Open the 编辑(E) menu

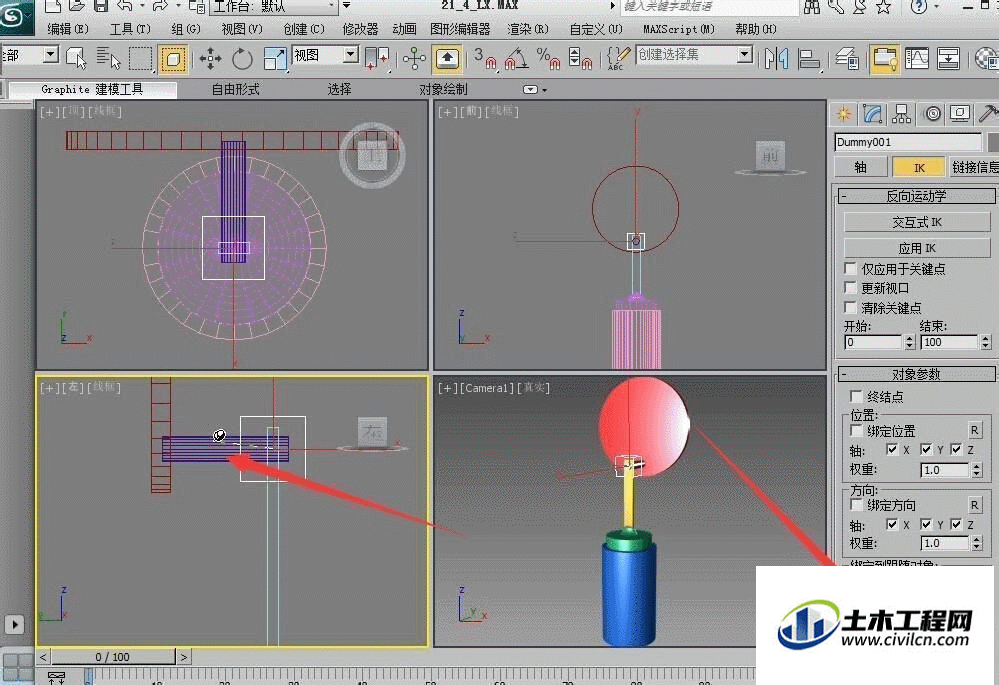(68, 29)
